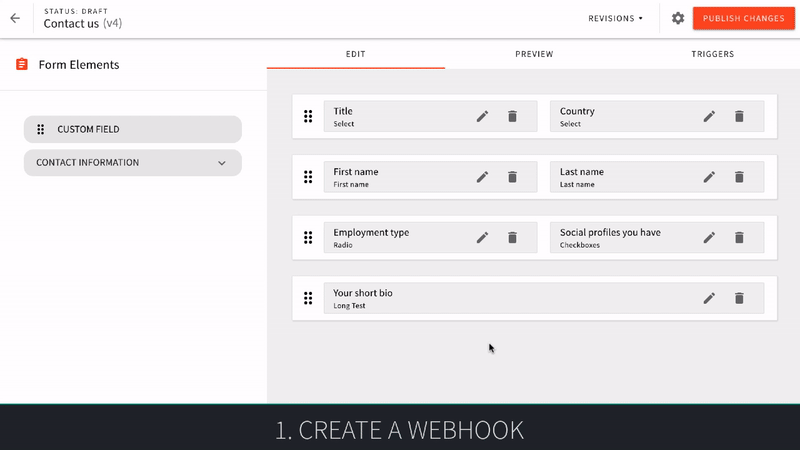Delete the Title field via trash icon
Screen dimensions: 800x450
click(512, 116)
